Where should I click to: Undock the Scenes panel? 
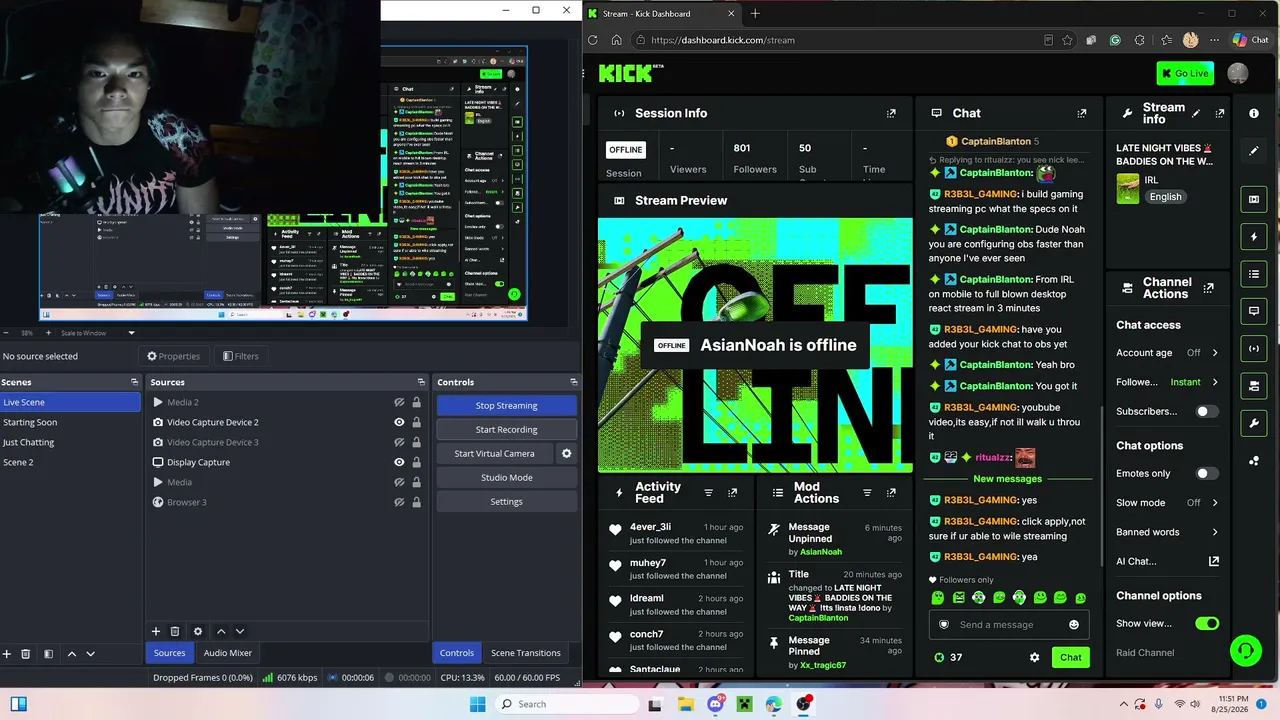tap(134, 382)
